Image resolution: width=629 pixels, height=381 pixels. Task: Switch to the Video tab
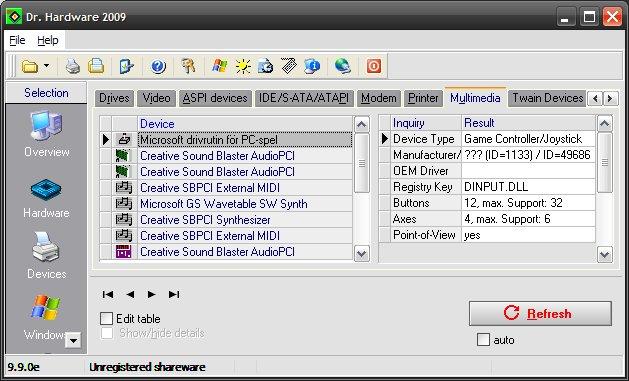click(156, 98)
